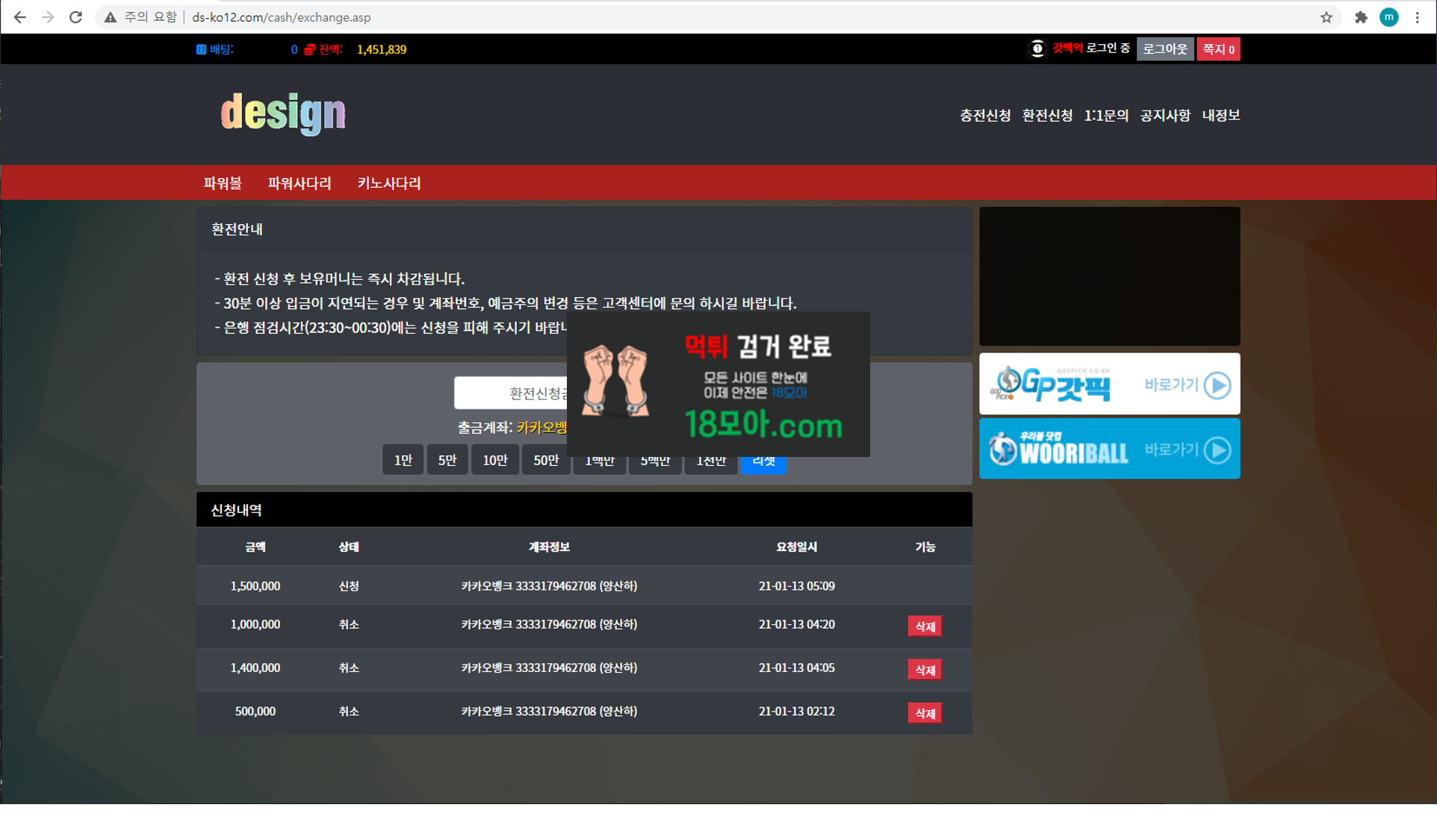Bookmark this page with star icon

pyautogui.click(x=1326, y=17)
